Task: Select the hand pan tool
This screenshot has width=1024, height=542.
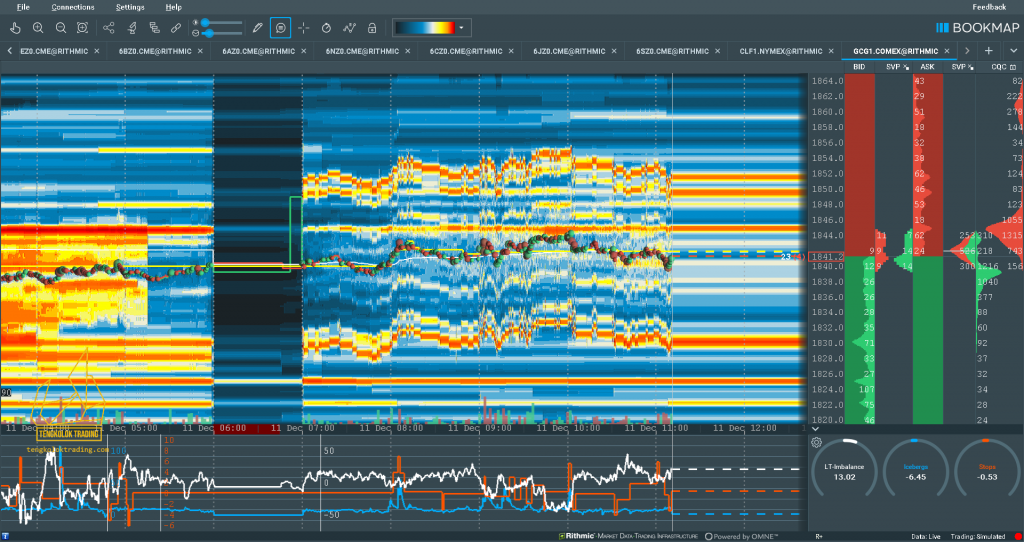Action: point(14,28)
